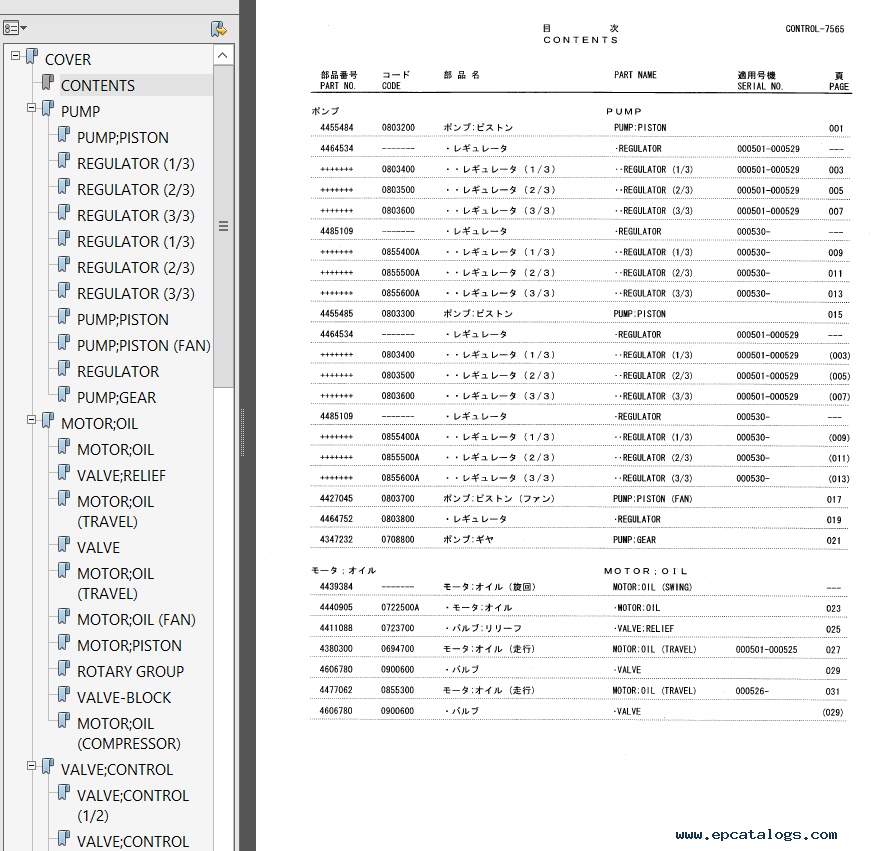This screenshot has width=888, height=851.
Task: Click the CONTENTS bookmark icon
Action: click(48, 83)
